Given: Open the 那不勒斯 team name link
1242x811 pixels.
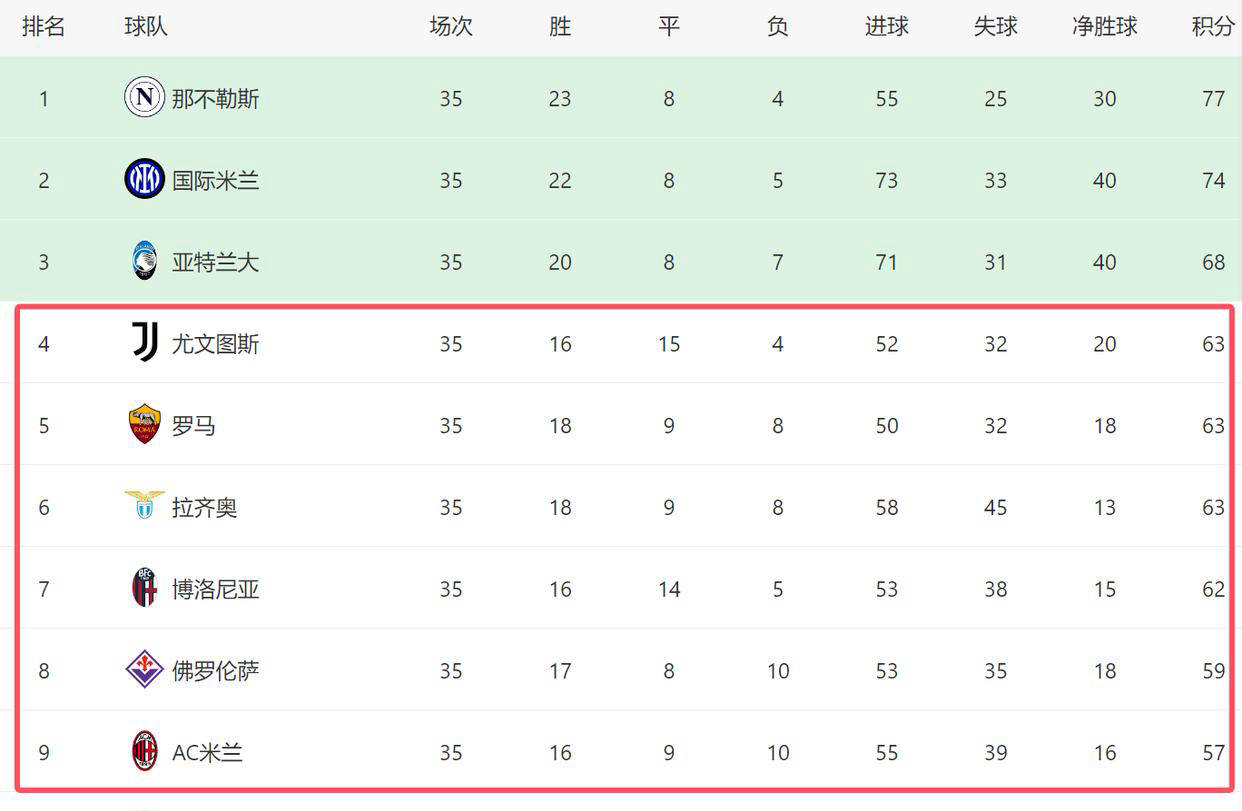Looking at the screenshot, I should pyautogui.click(x=215, y=99).
